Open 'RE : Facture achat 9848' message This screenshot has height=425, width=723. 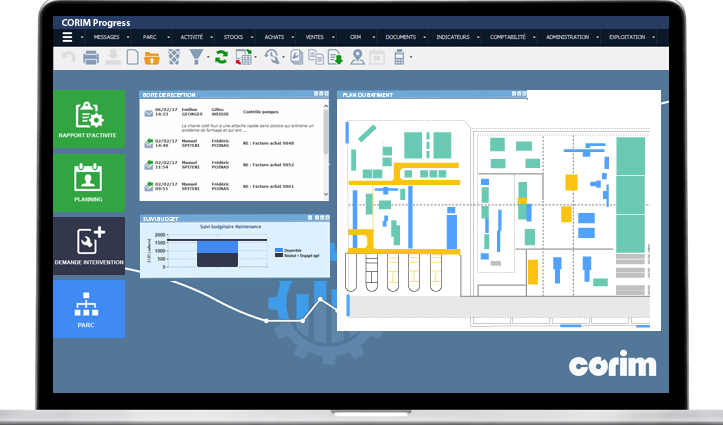(268, 143)
